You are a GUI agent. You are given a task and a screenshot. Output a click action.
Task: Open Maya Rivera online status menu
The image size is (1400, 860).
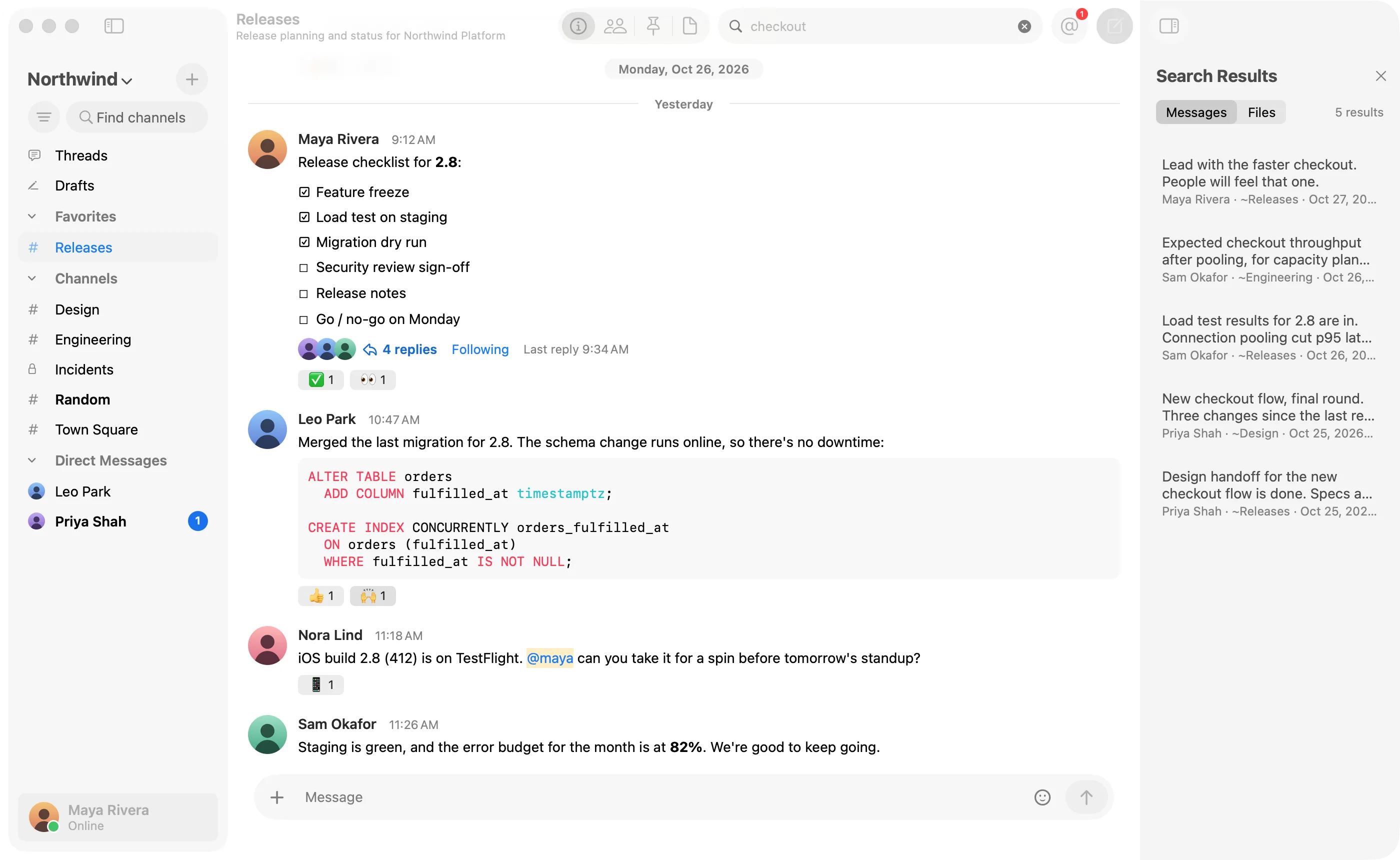click(x=117, y=817)
